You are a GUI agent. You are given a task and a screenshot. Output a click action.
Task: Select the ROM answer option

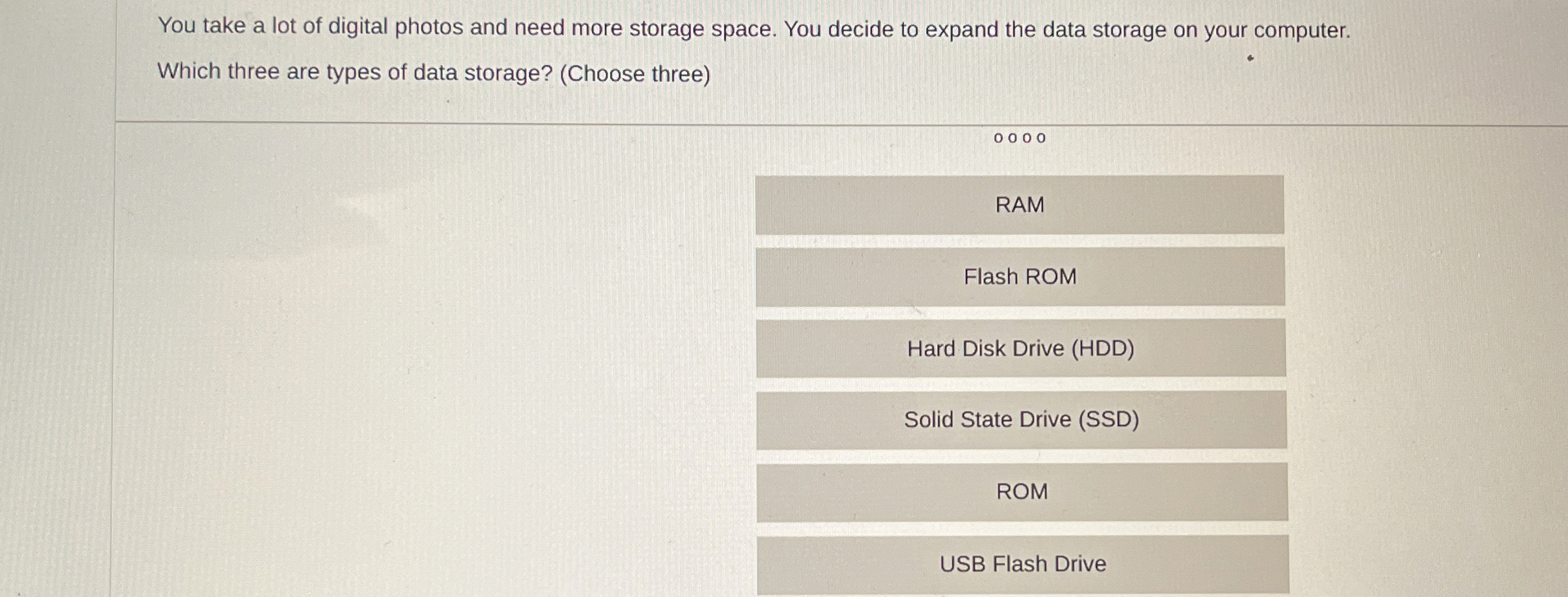1020,492
